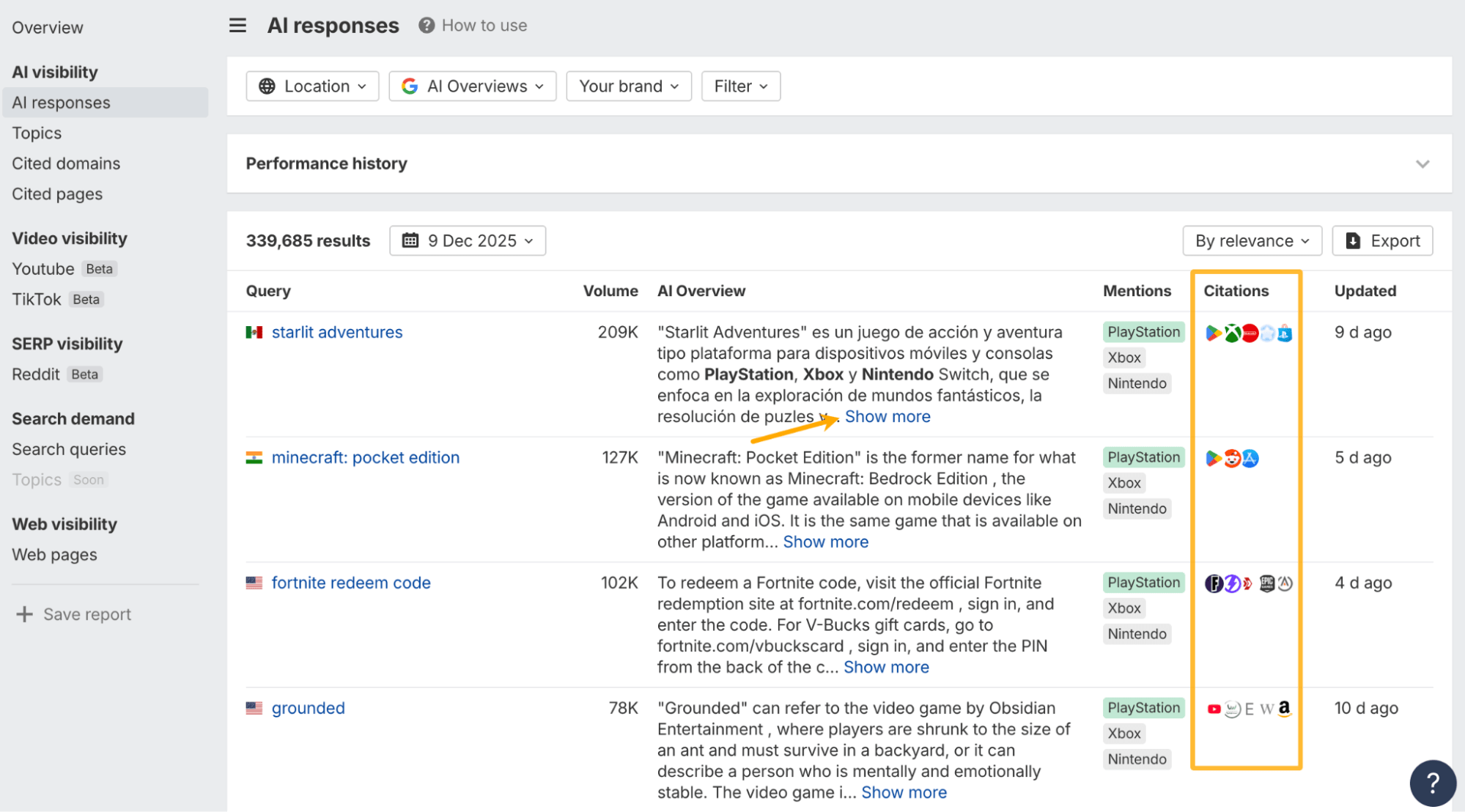Open the AI Overviews source dropdown
Screen dimensions: 1465x812
473,86
